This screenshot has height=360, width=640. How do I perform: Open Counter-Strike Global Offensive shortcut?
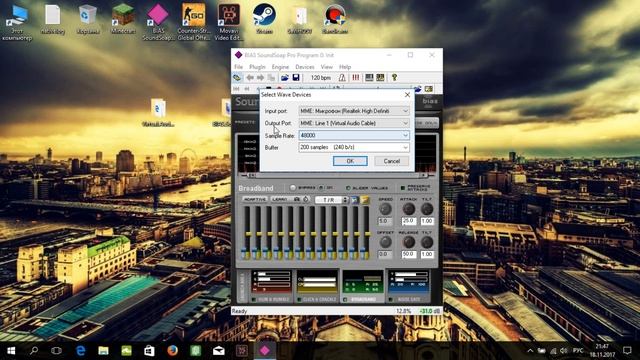click(x=193, y=22)
